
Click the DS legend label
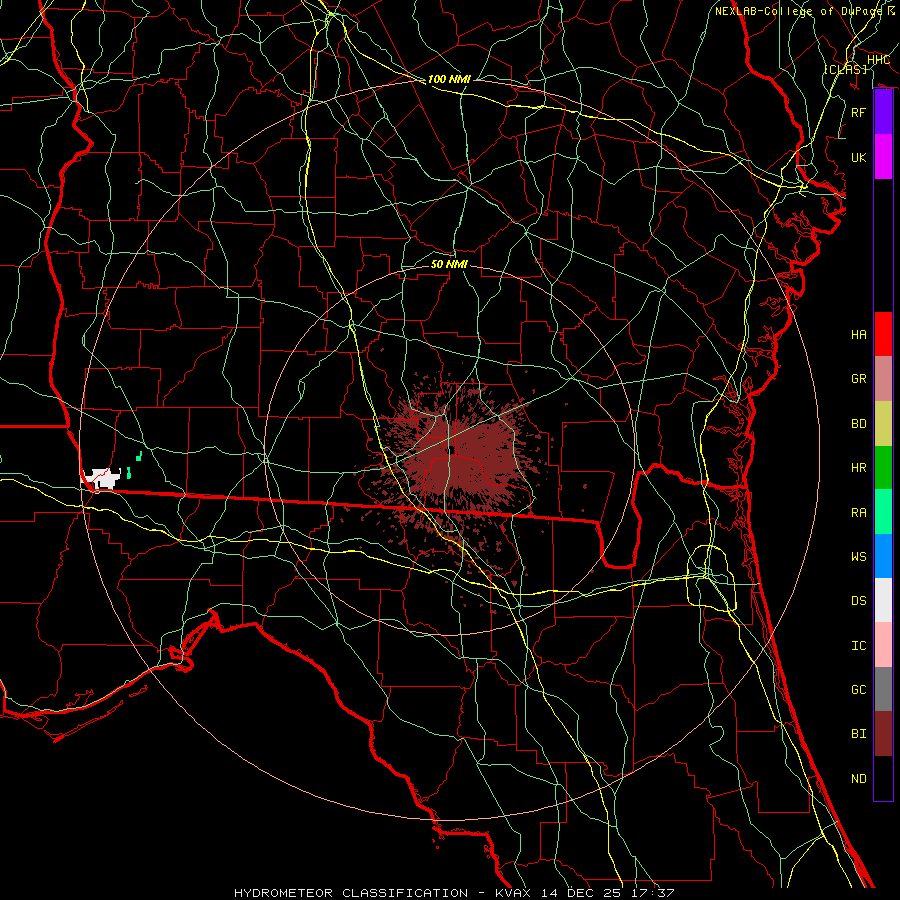tap(859, 601)
